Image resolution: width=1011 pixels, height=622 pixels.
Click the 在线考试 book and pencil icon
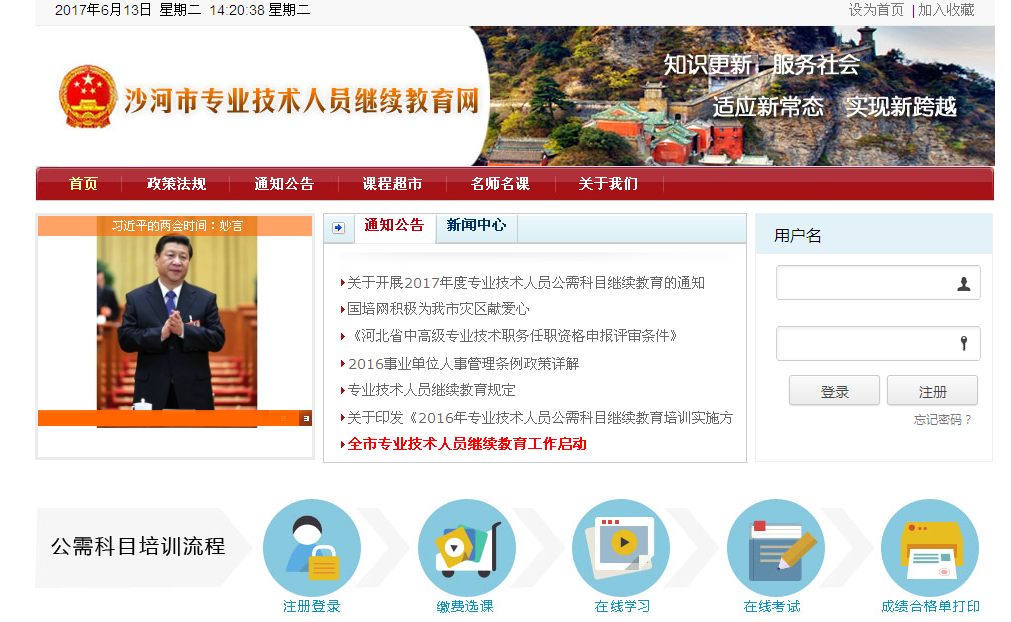pos(775,548)
